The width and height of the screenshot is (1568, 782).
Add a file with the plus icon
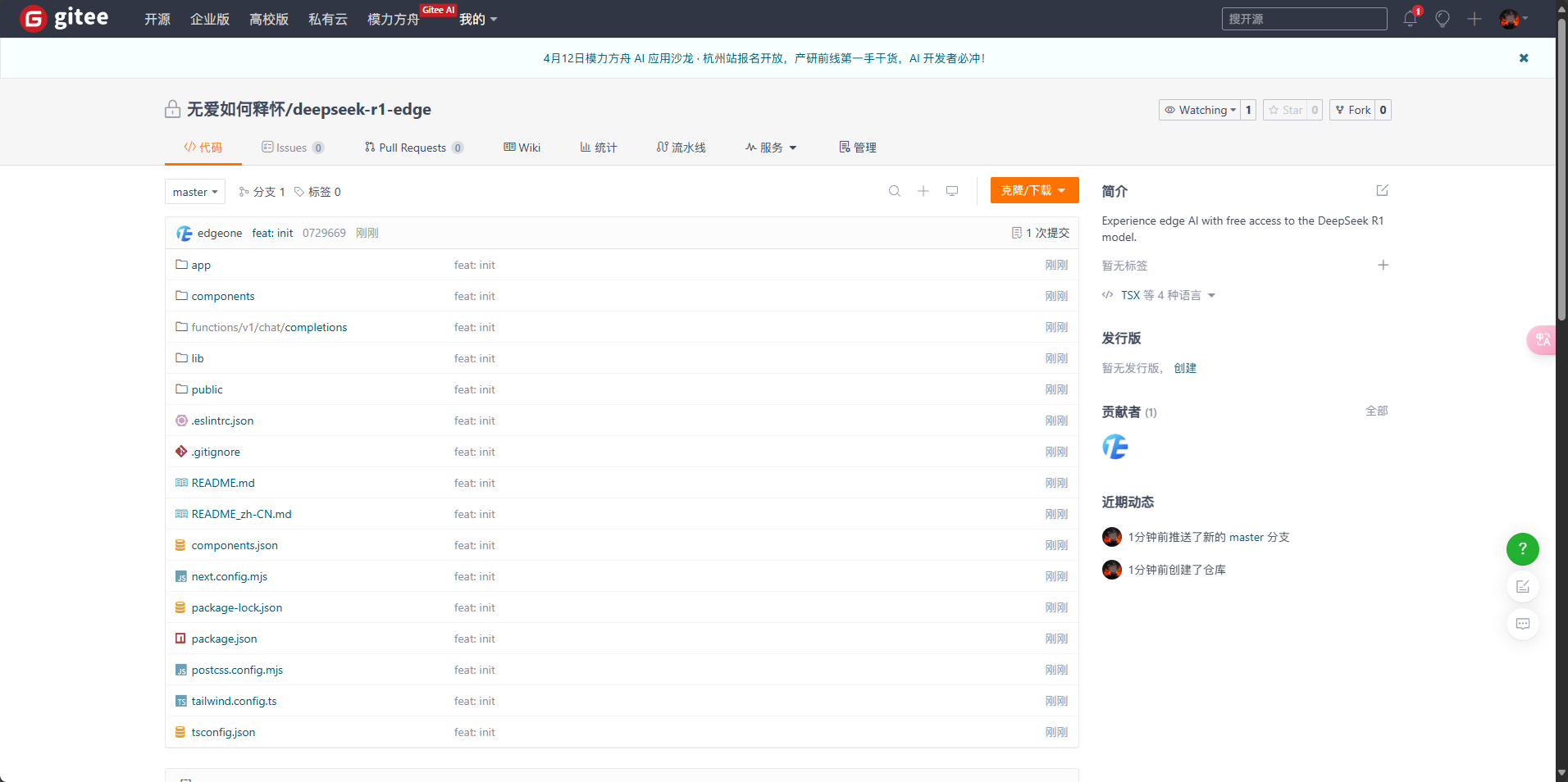coord(923,191)
